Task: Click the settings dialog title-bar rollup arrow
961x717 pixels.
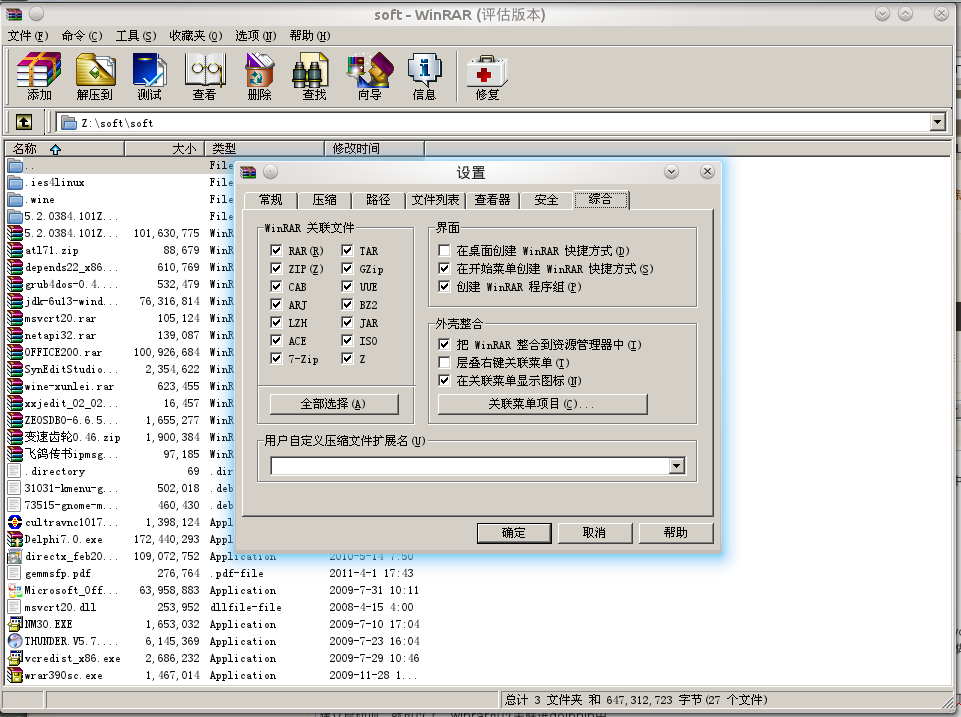Action: pyautogui.click(x=671, y=172)
